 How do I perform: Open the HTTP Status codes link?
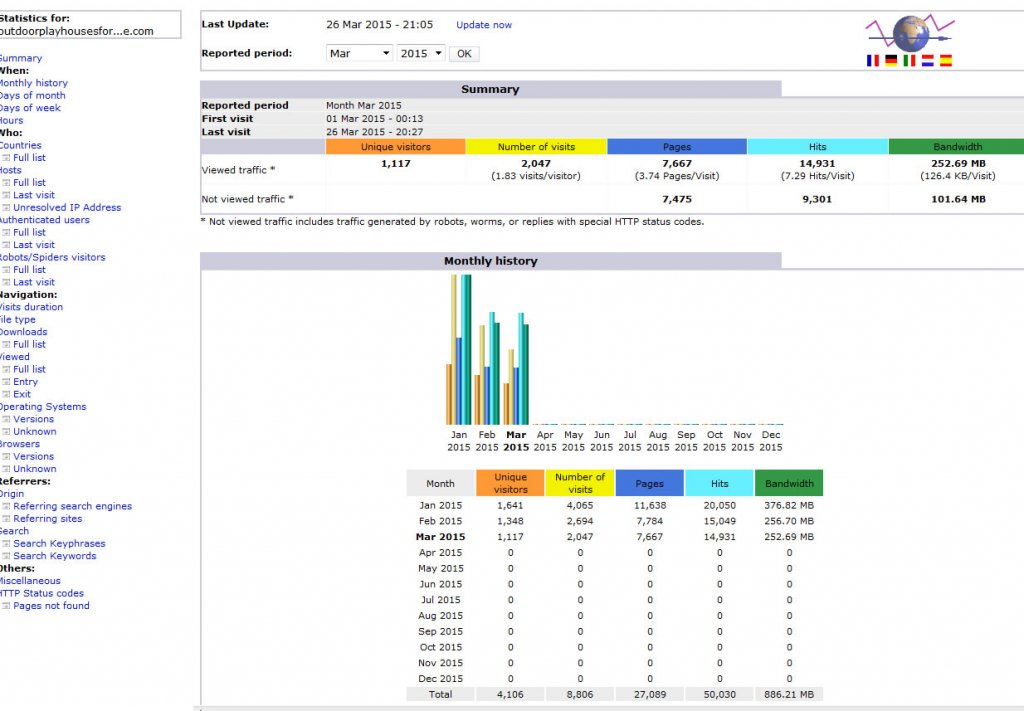(x=42, y=593)
